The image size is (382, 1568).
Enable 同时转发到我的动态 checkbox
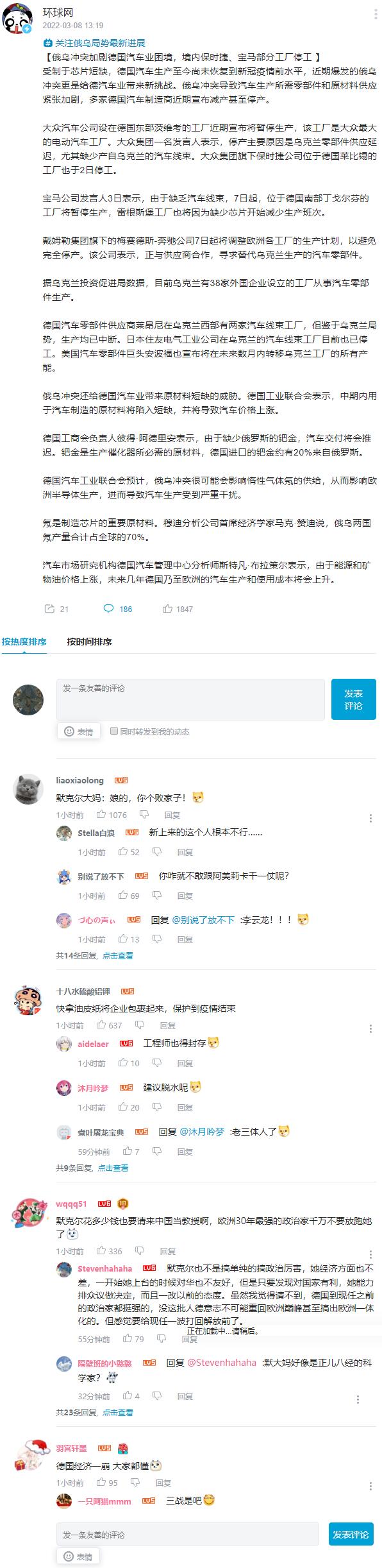pyautogui.click(x=114, y=731)
